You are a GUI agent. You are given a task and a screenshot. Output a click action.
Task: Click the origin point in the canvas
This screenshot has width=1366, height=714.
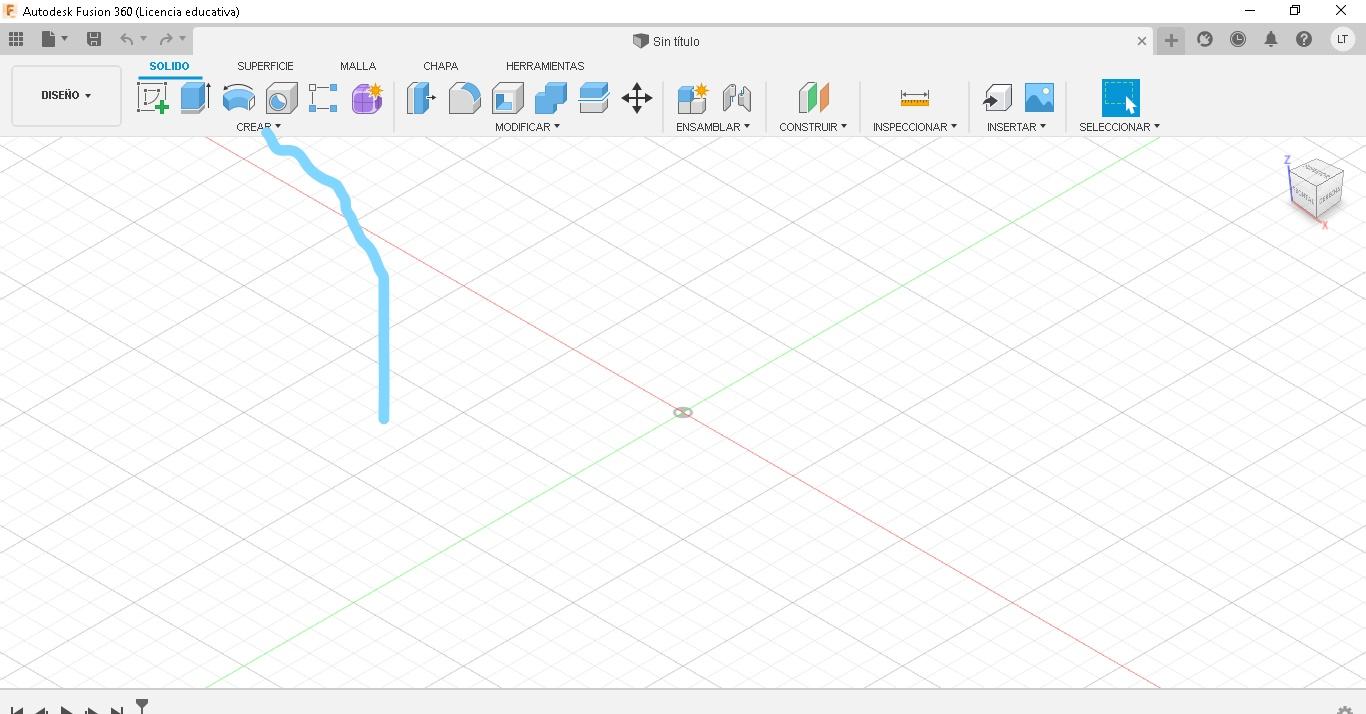(x=683, y=412)
